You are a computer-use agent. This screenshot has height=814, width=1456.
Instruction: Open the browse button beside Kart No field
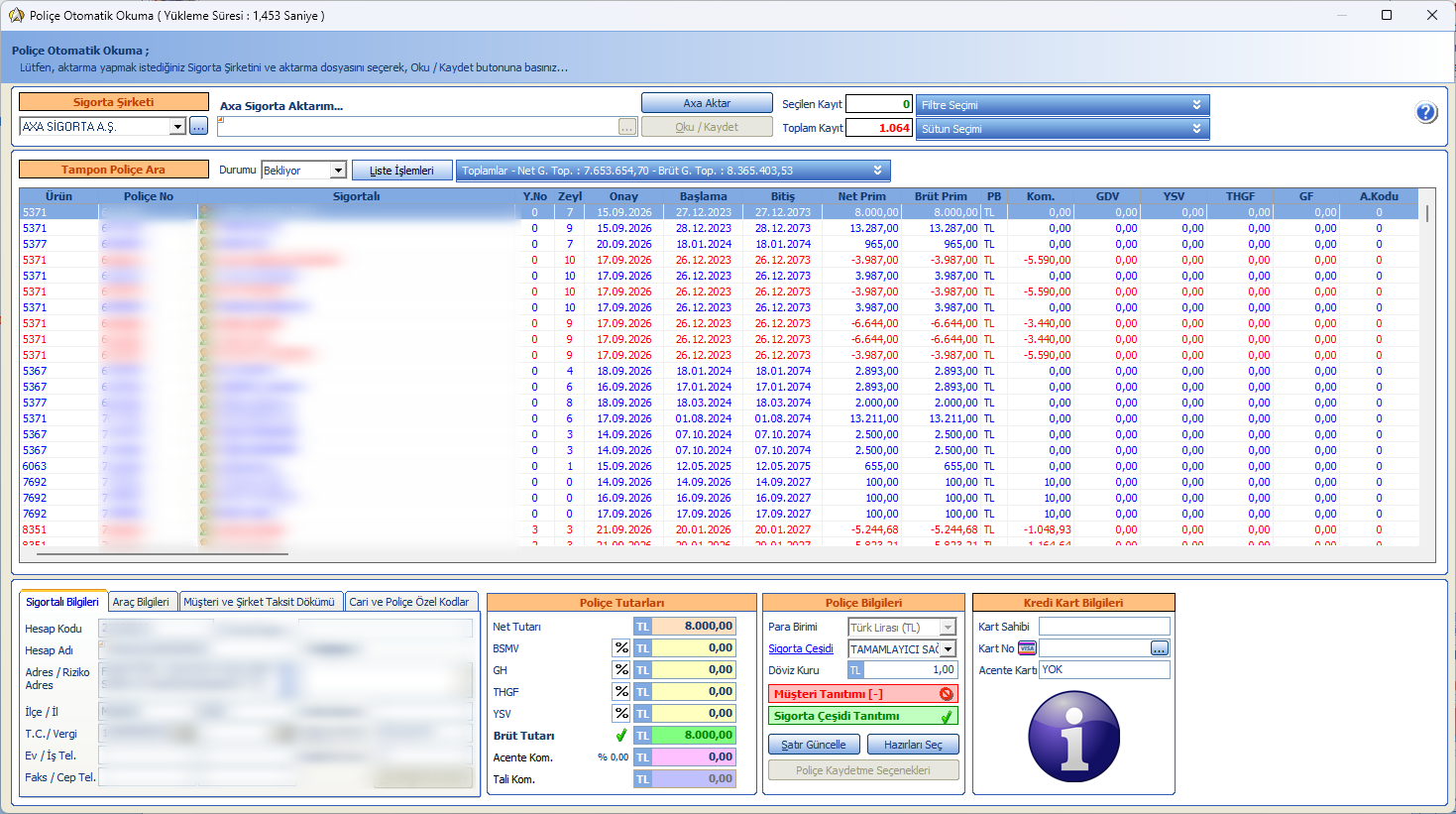pos(1160,648)
